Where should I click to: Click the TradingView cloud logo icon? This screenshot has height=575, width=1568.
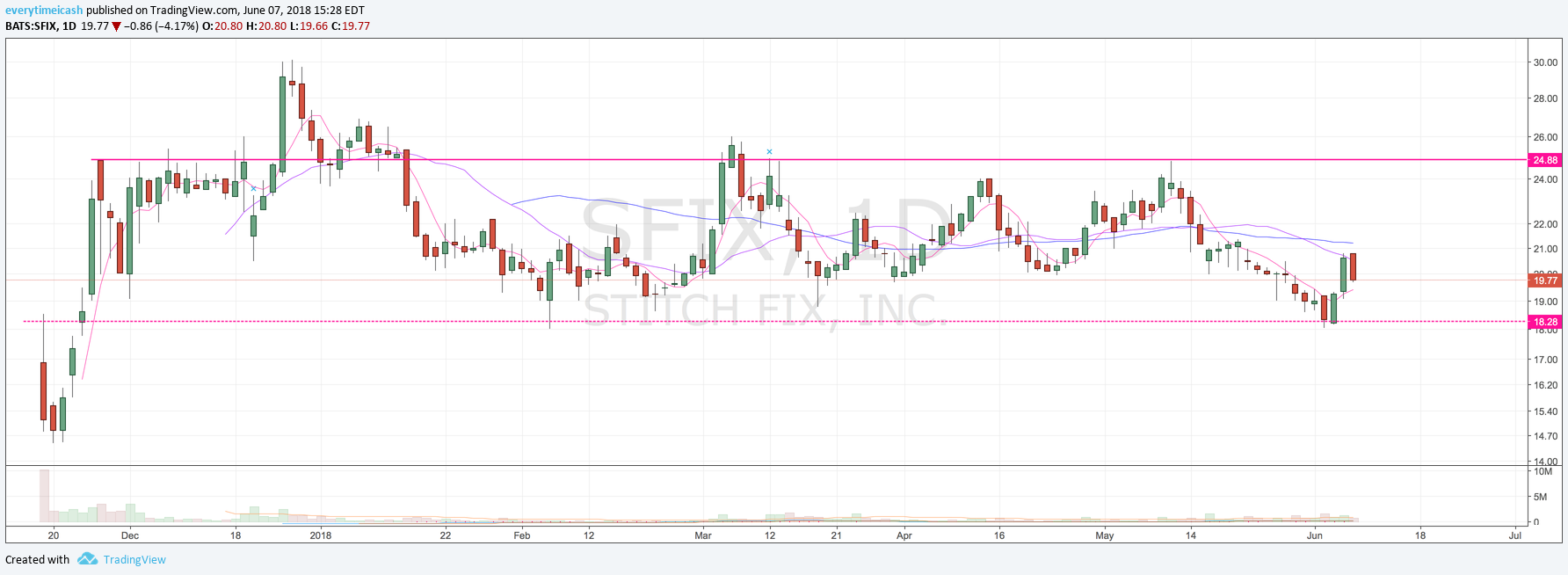(87, 559)
